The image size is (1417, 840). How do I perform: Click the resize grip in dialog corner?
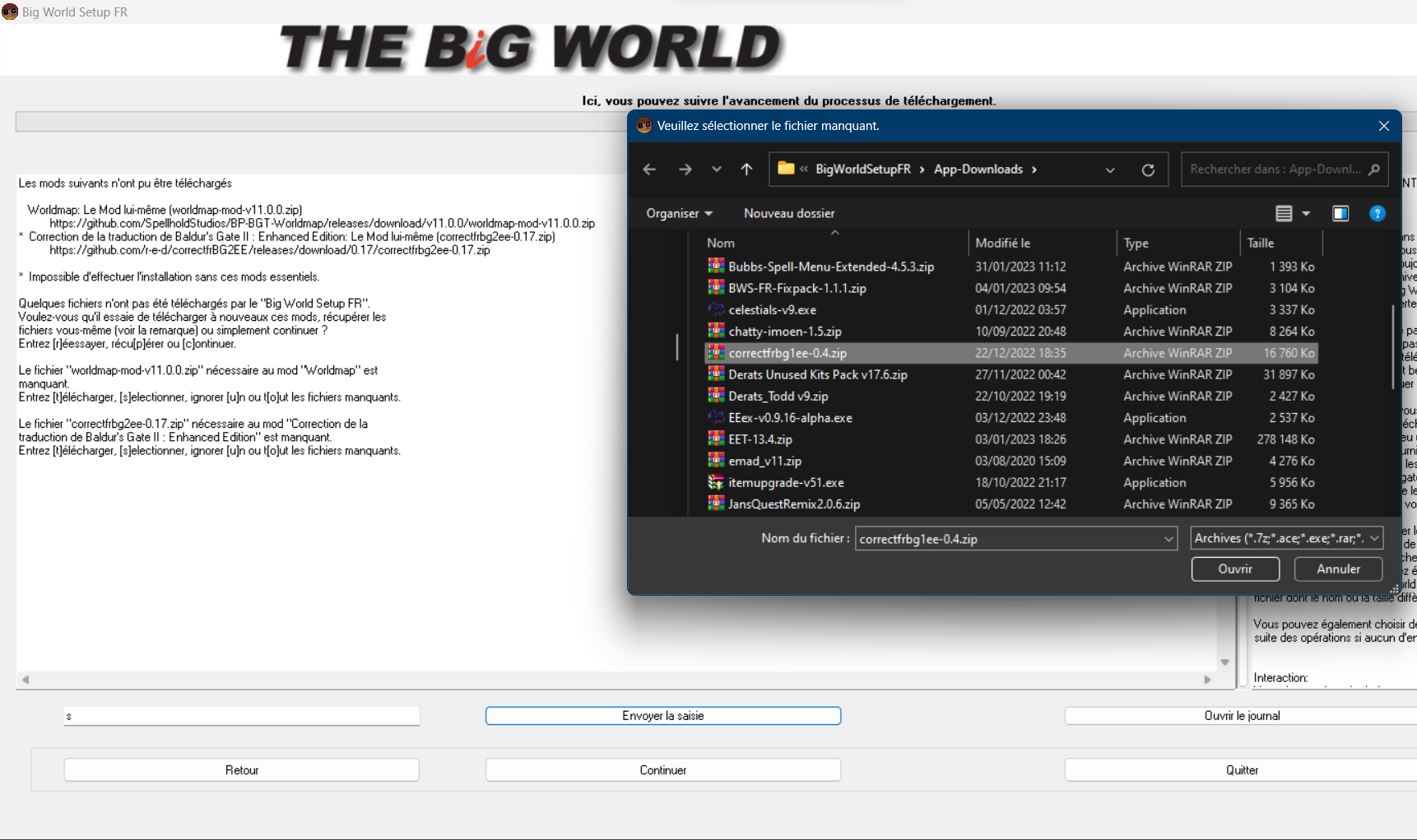1394,588
